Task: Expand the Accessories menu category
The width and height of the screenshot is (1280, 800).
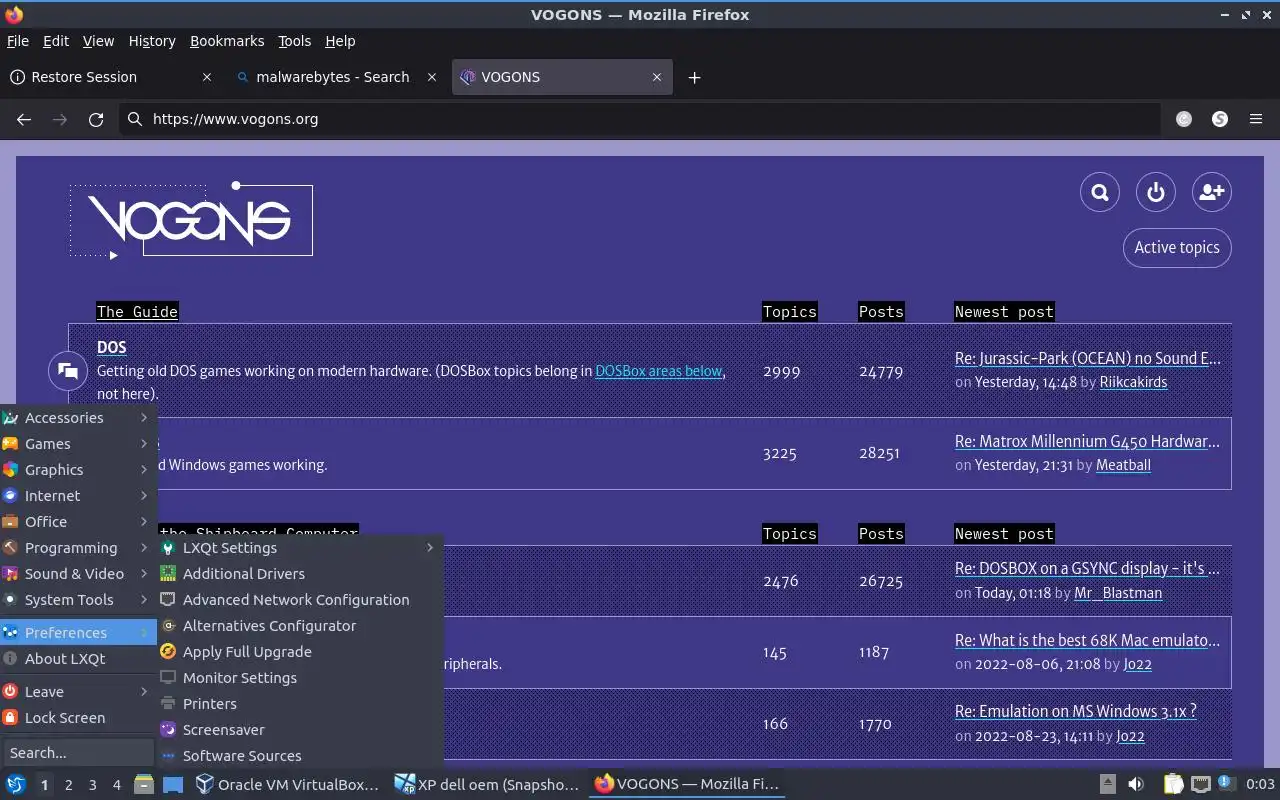Action: point(77,418)
